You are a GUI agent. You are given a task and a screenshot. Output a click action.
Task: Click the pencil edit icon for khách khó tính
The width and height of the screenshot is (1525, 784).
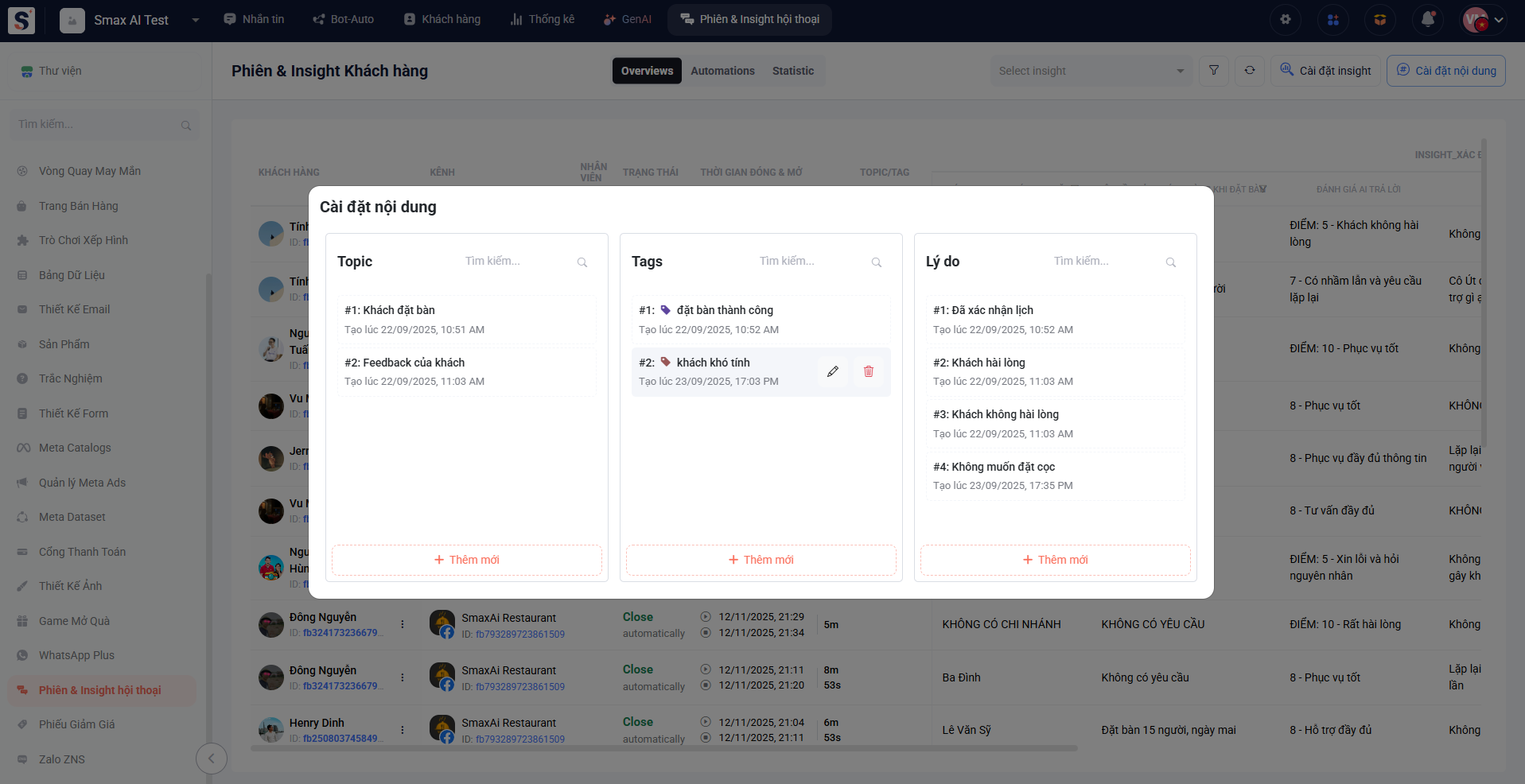click(832, 371)
